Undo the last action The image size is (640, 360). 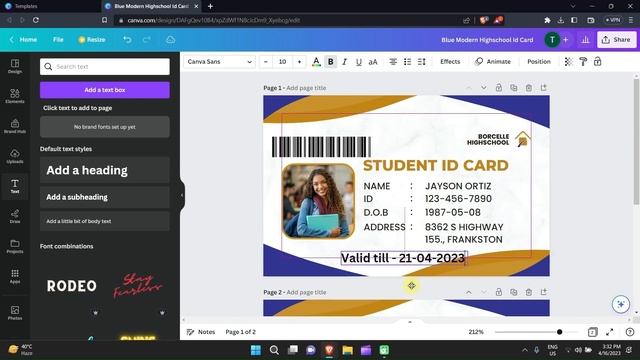point(127,40)
